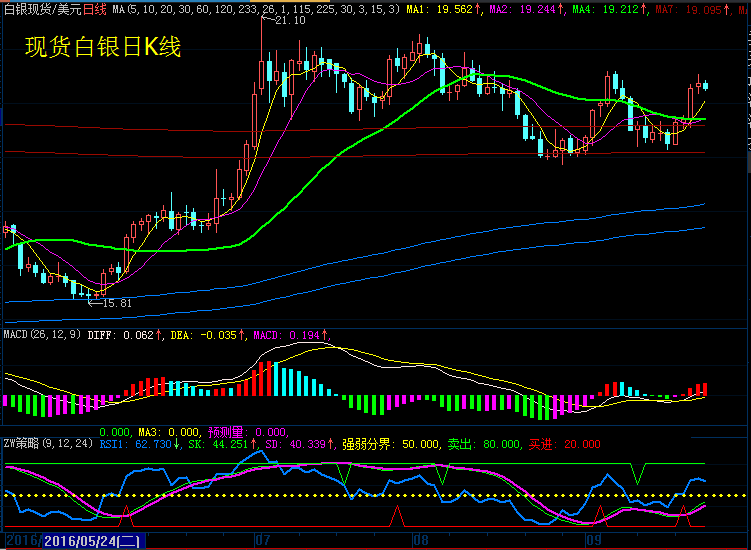
Task: Click the 15.81 low price marker
Action: [x=116, y=302]
